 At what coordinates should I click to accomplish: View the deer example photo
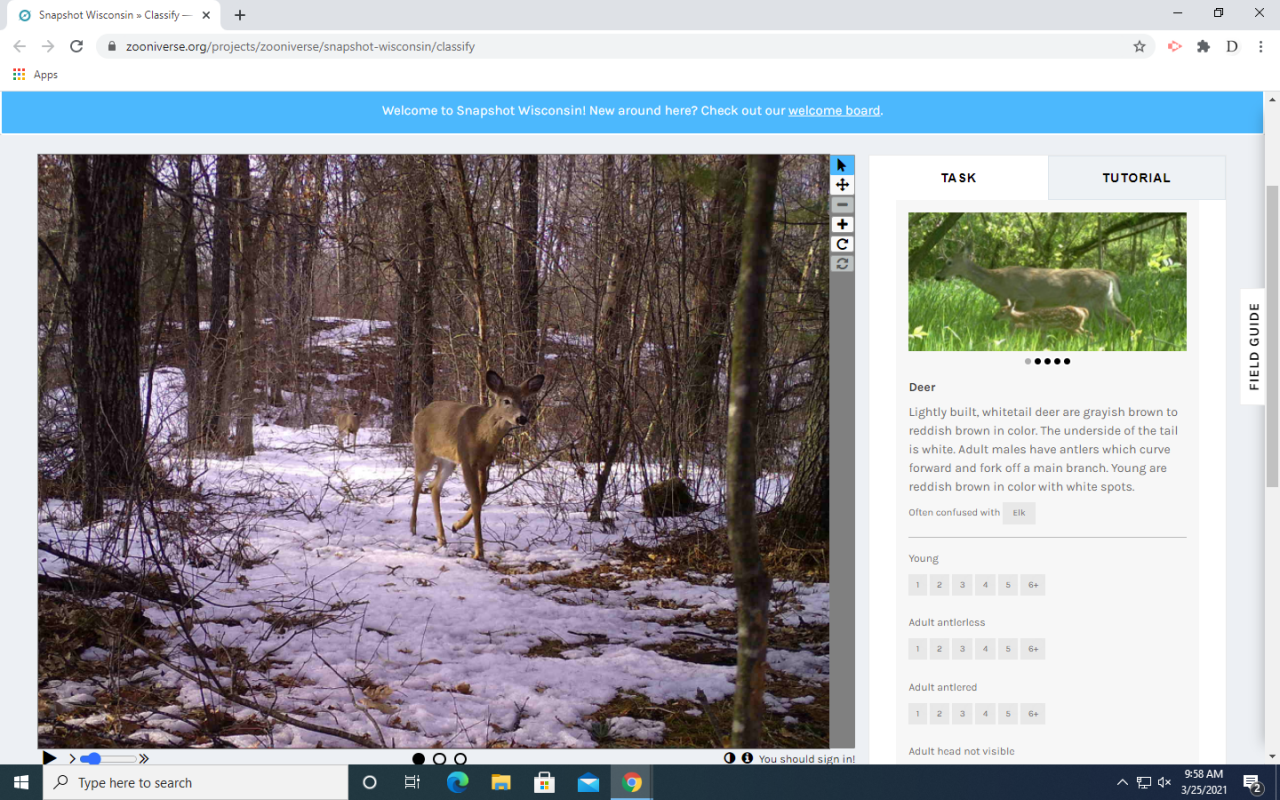1047,281
